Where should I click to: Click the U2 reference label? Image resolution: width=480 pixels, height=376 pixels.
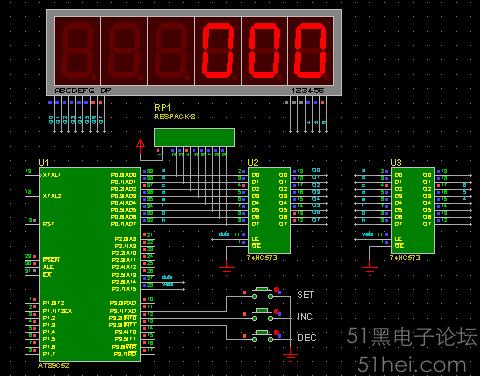[253, 163]
